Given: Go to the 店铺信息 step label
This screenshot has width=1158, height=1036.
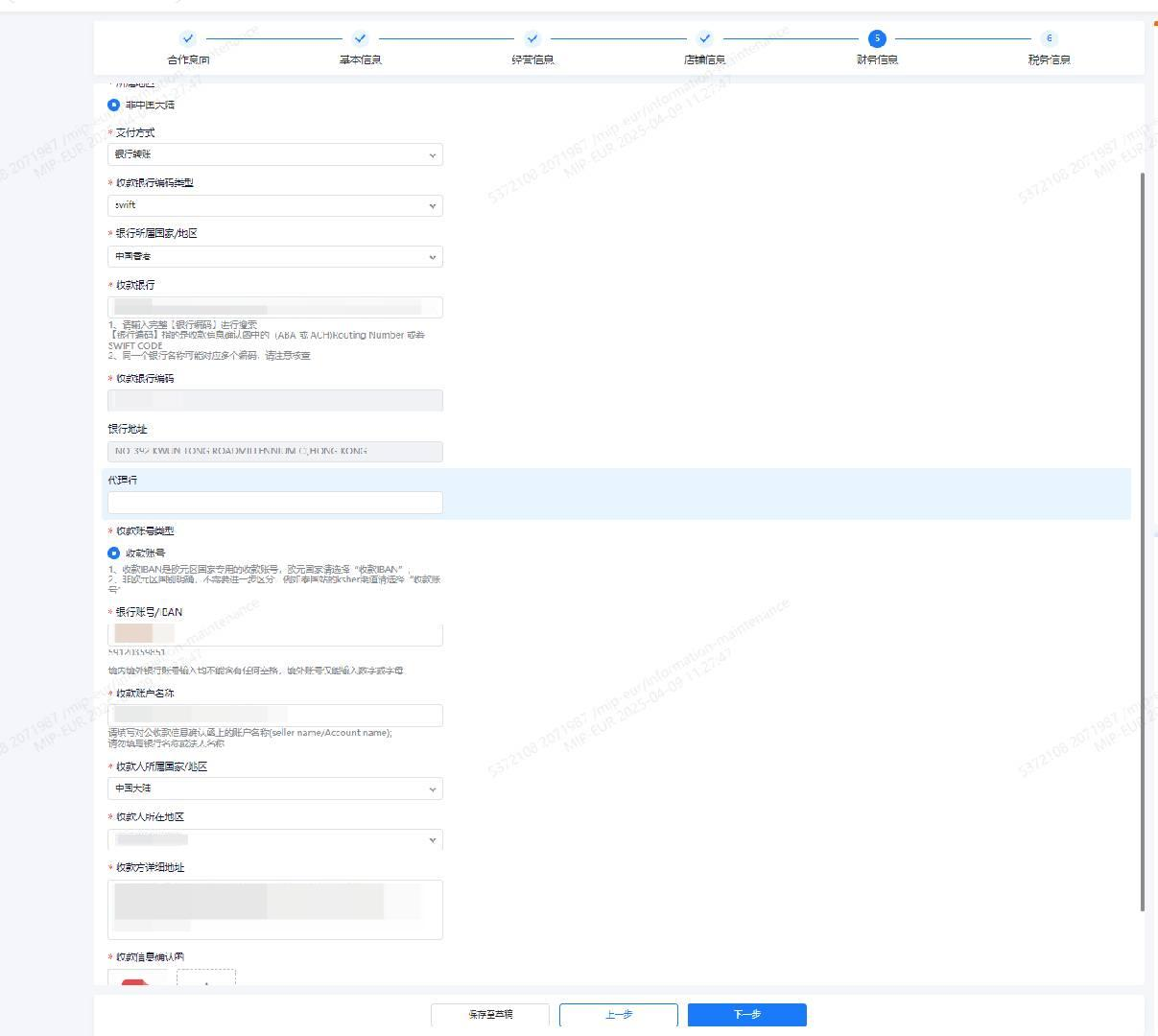Looking at the screenshot, I should pos(704,59).
